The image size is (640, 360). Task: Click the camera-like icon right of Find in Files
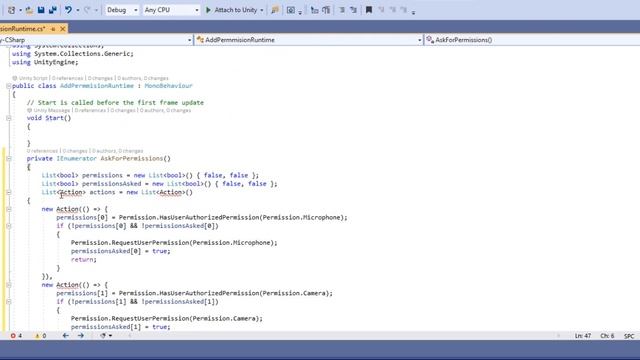point(290,10)
